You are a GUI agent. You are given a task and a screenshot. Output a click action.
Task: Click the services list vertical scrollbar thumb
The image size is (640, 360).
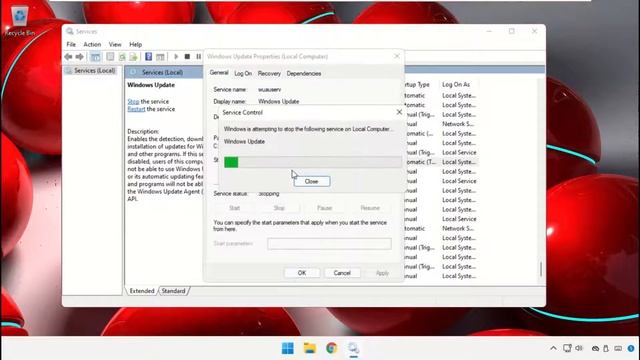541,269
